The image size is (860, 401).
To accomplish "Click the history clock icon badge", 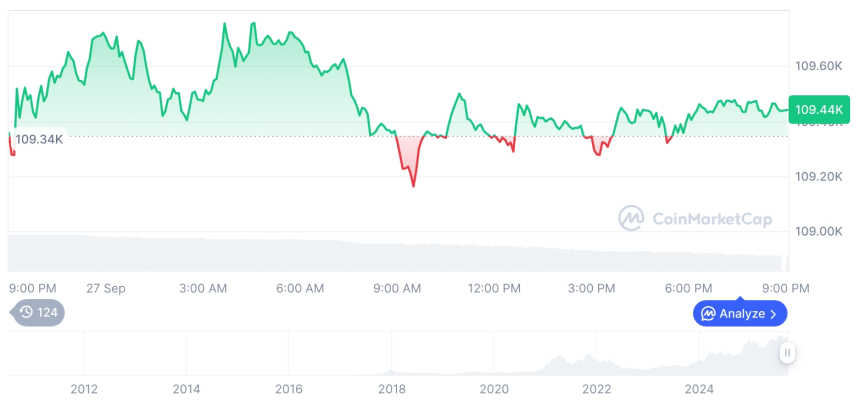I will [27, 312].
